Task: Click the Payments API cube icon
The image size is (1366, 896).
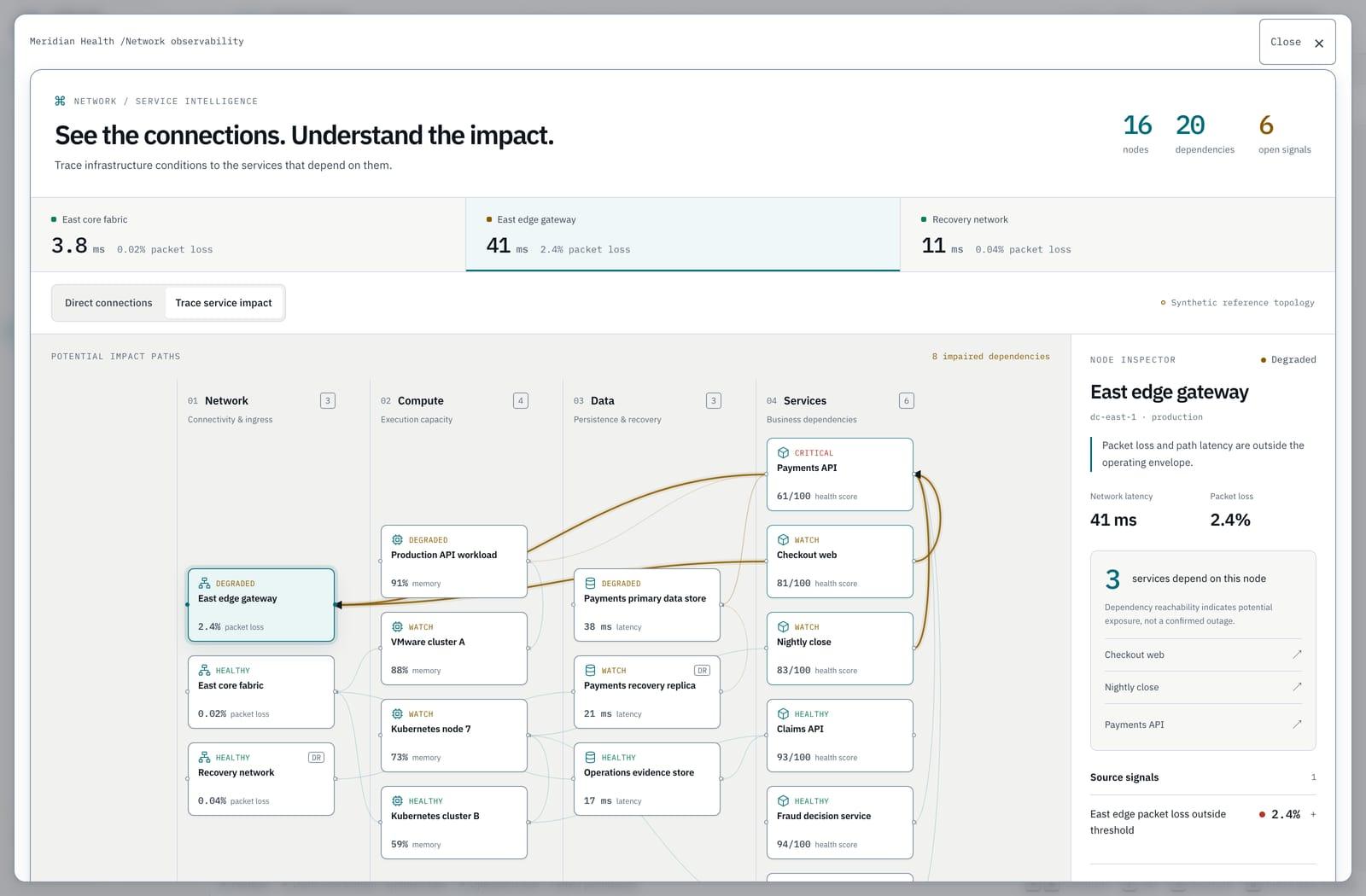Action: click(783, 453)
